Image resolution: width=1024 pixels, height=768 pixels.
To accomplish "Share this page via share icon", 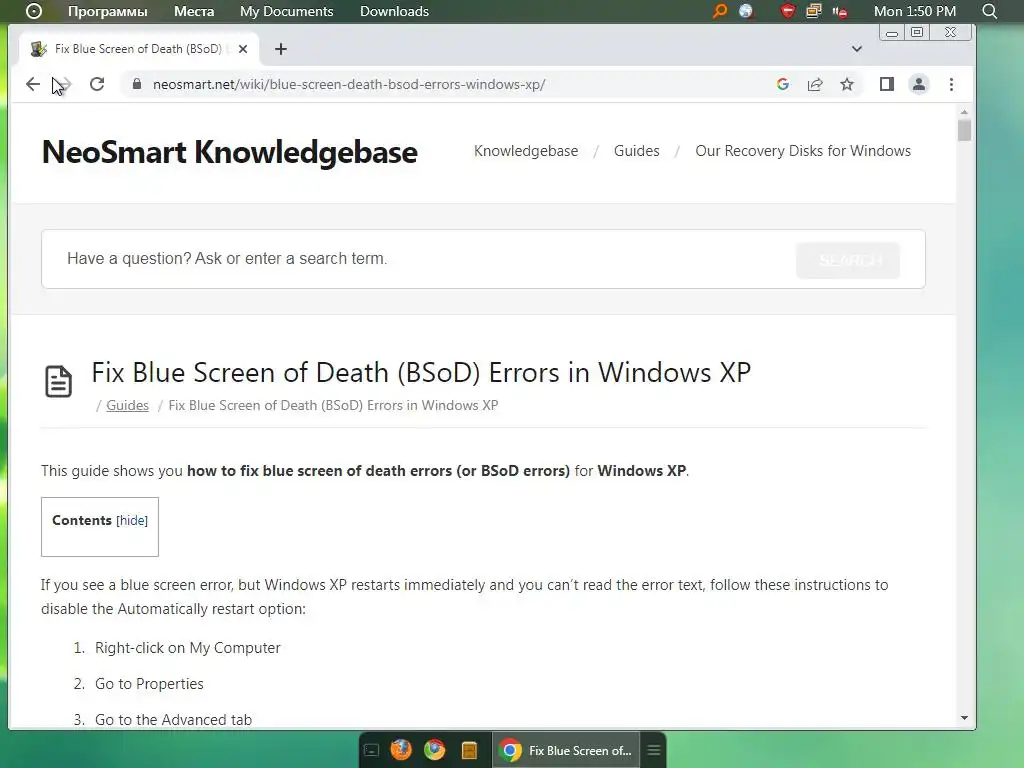I will [814, 84].
